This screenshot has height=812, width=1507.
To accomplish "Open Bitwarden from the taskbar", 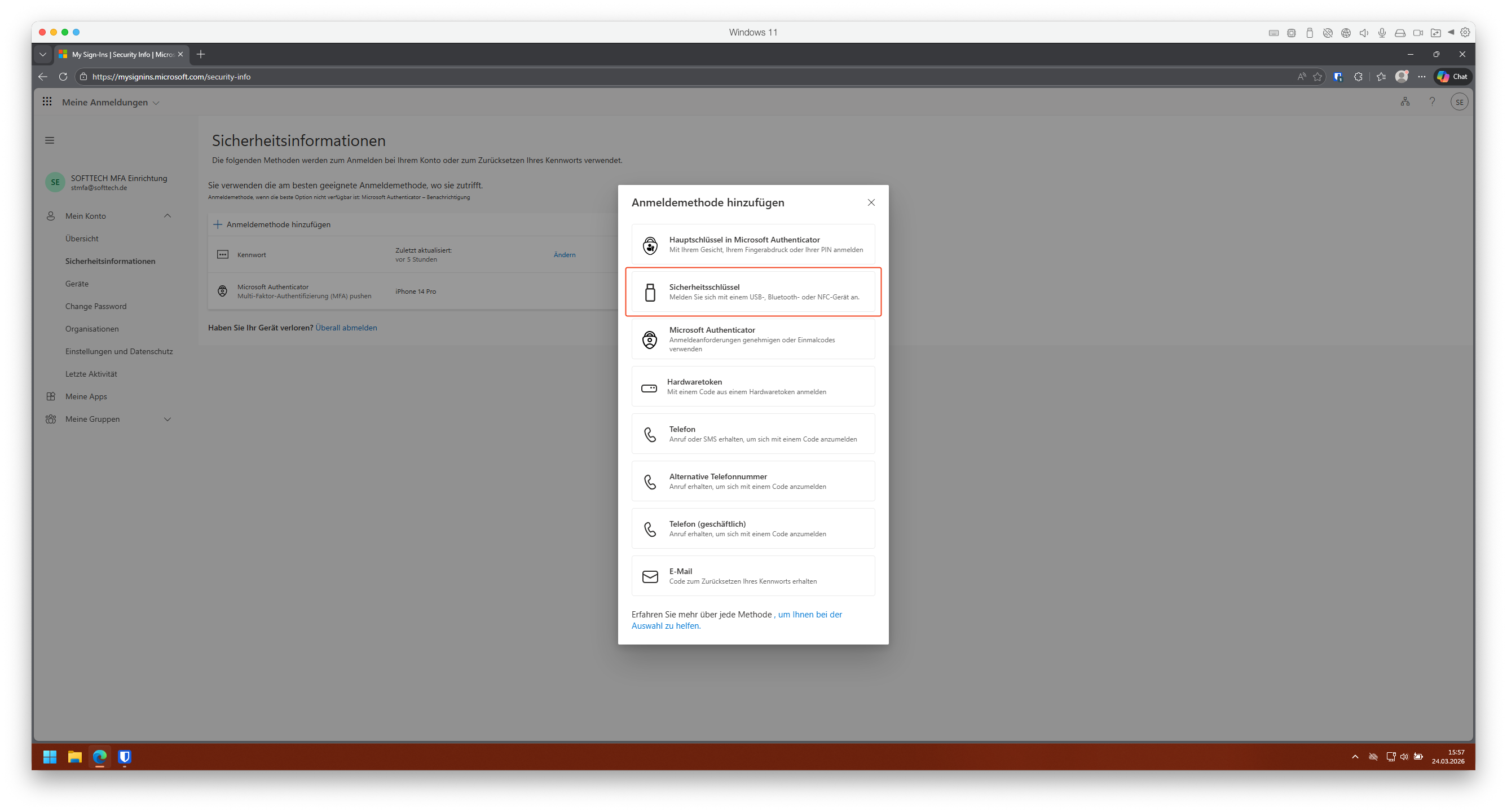I will point(124,757).
